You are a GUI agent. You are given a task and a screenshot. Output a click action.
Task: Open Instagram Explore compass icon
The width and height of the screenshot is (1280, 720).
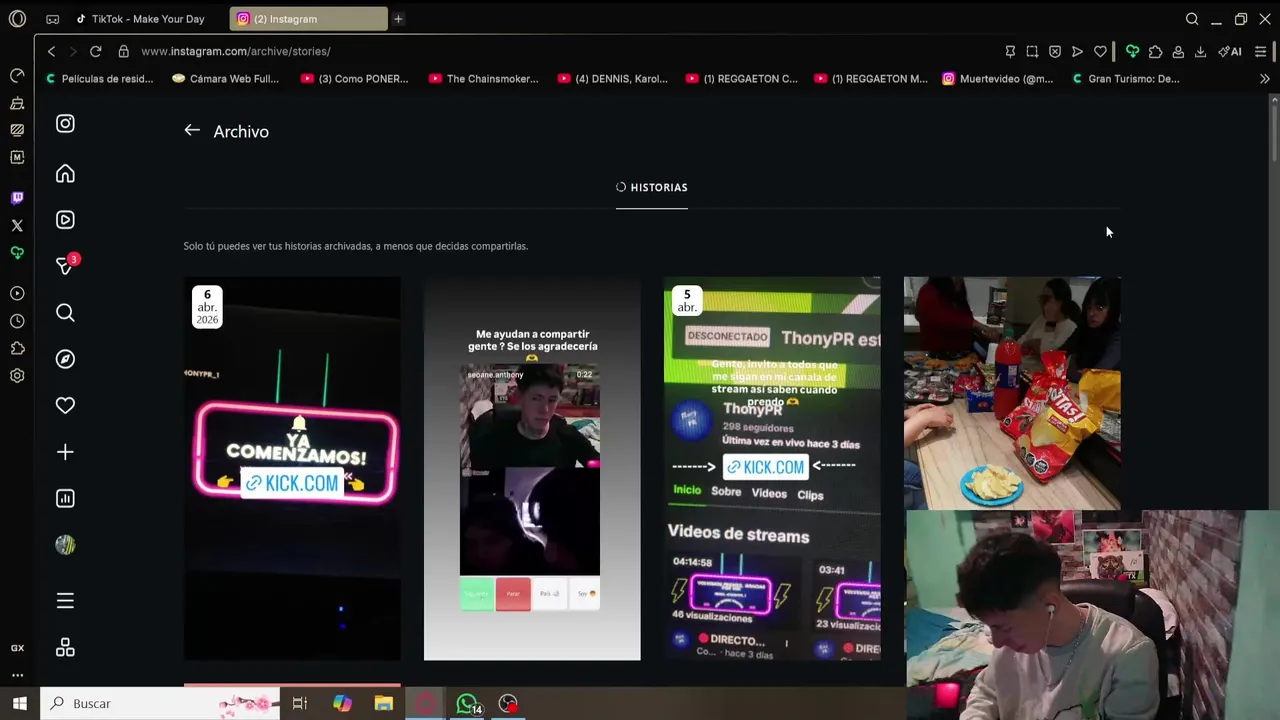65,359
